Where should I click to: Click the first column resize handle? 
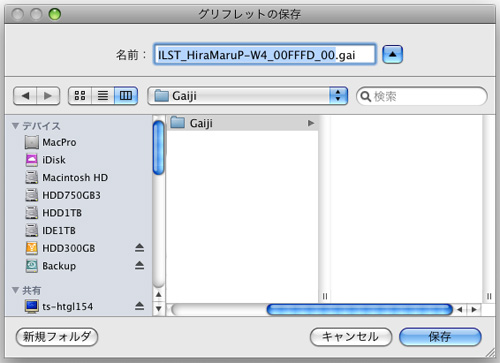coord(325,296)
